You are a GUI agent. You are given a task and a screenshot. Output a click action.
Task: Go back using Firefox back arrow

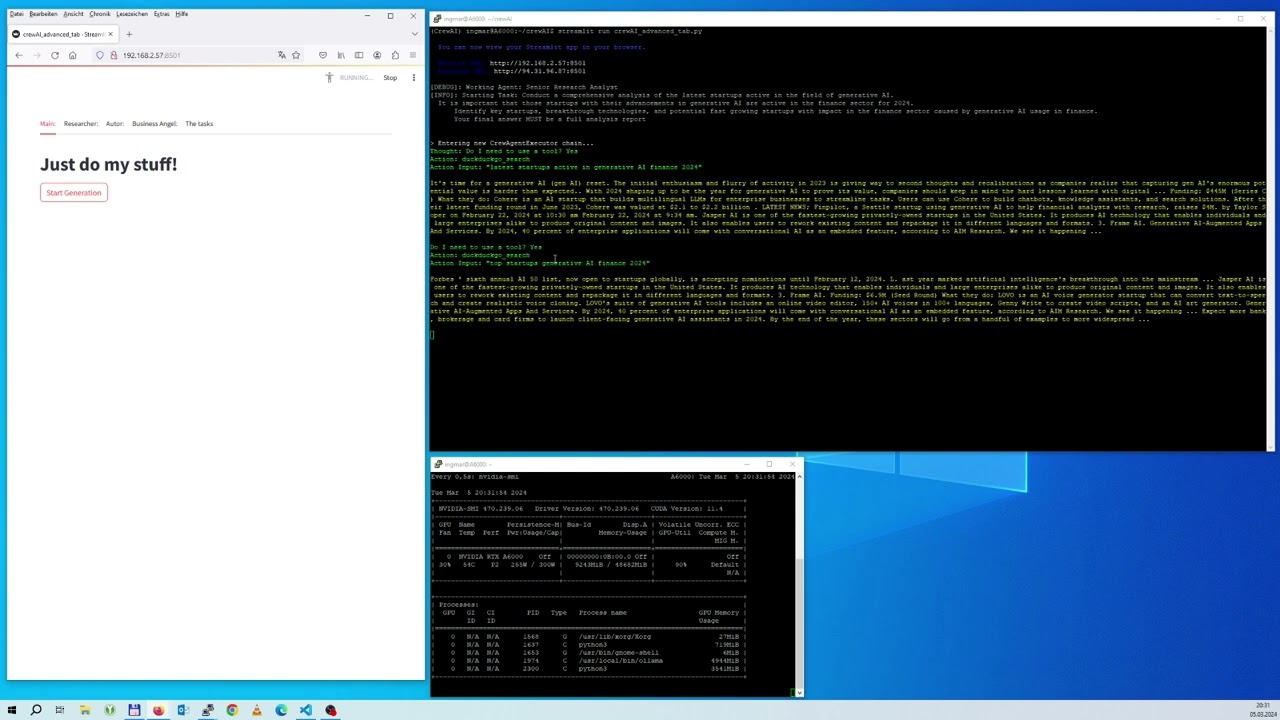pyautogui.click(x=18, y=55)
